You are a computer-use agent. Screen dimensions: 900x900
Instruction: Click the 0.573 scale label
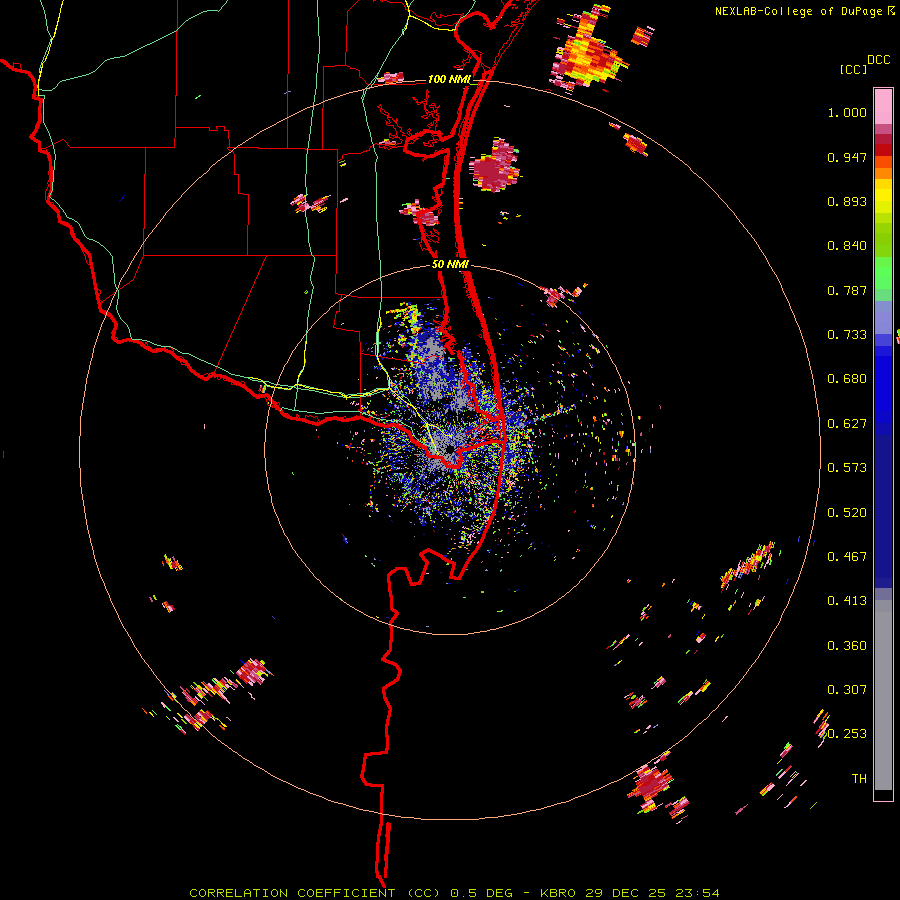click(x=847, y=468)
